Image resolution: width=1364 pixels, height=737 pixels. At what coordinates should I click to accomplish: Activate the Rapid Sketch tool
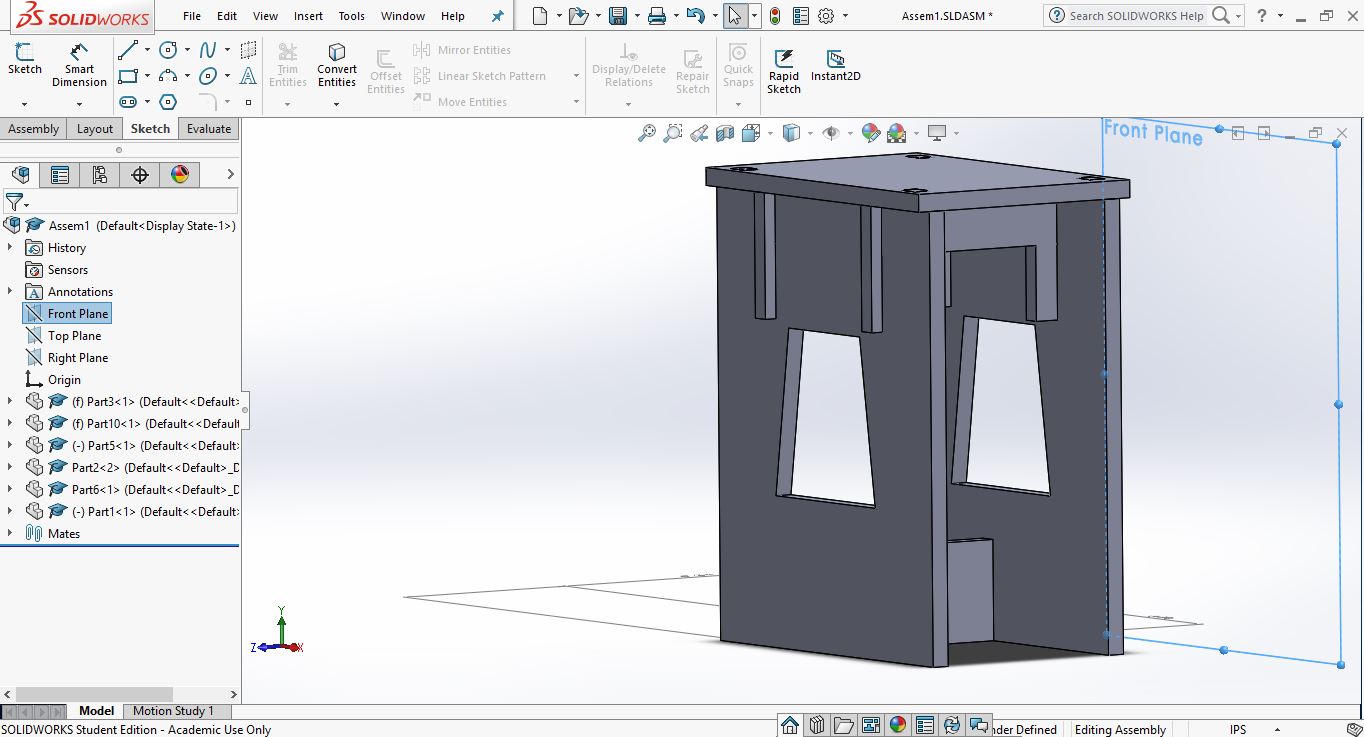coord(783,70)
